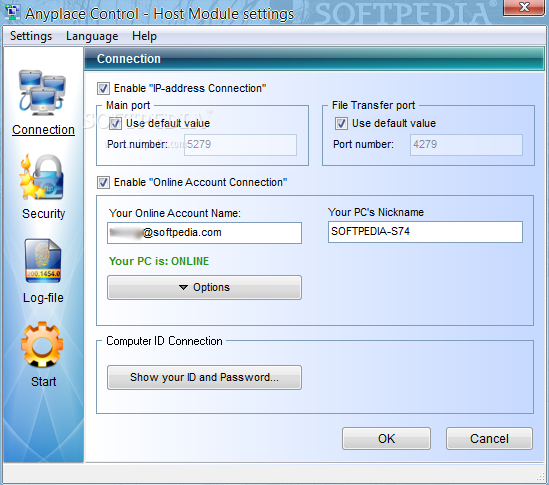Select the Security label in sidebar

pyautogui.click(x=43, y=214)
